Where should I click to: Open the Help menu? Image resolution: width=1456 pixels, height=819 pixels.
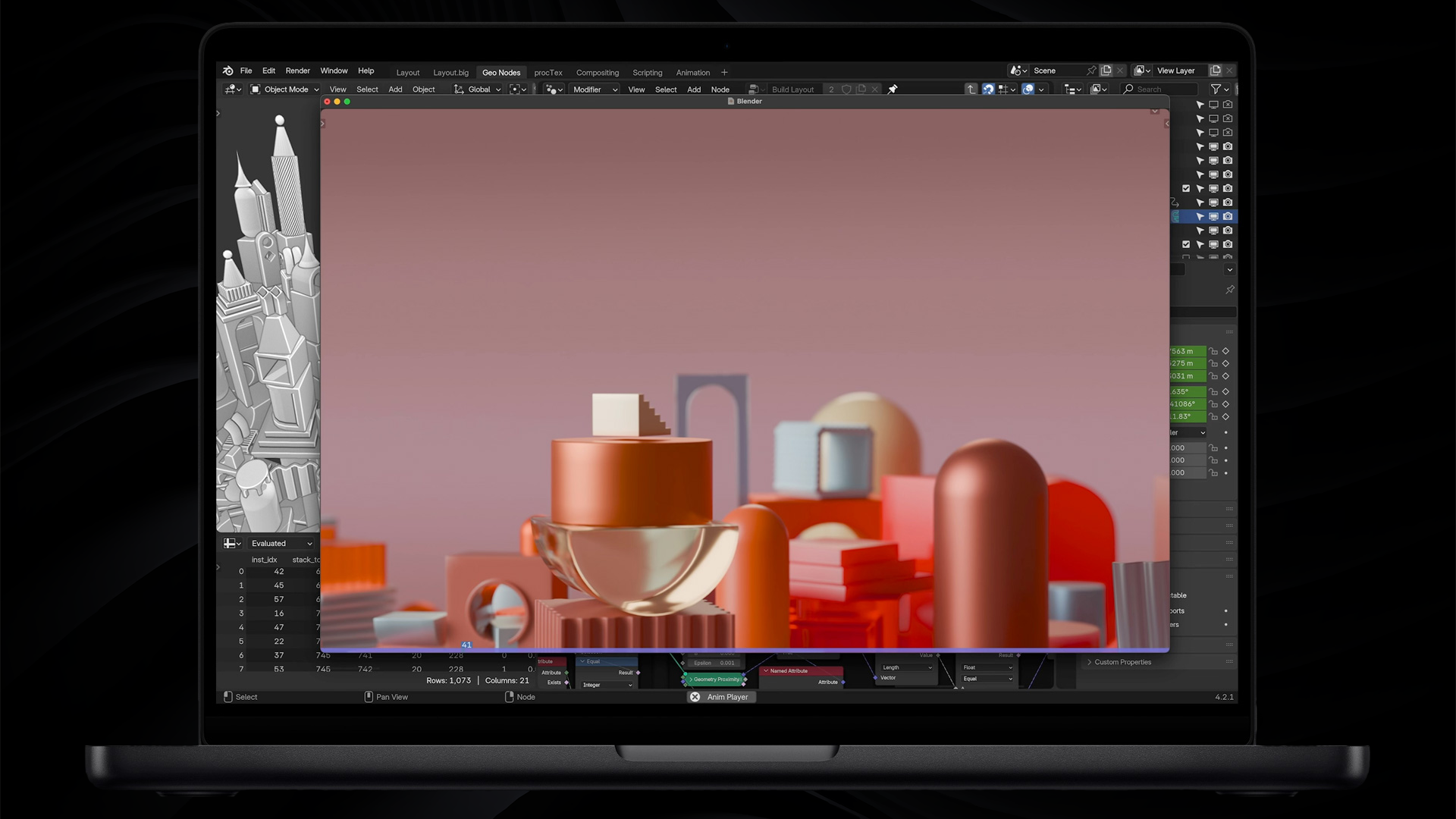(366, 71)
